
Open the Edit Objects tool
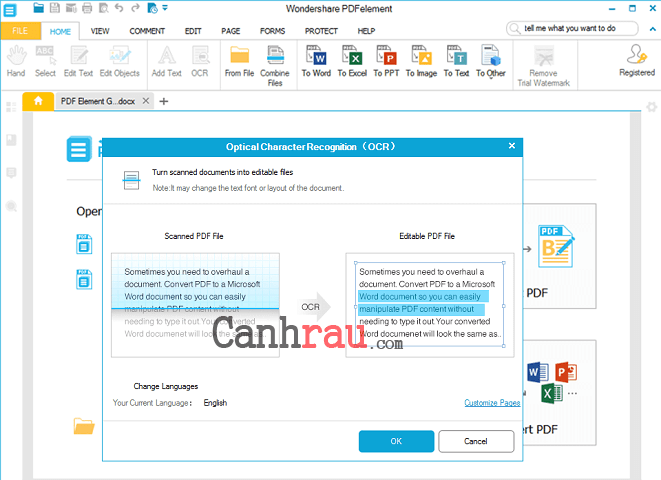pos(120,62)
